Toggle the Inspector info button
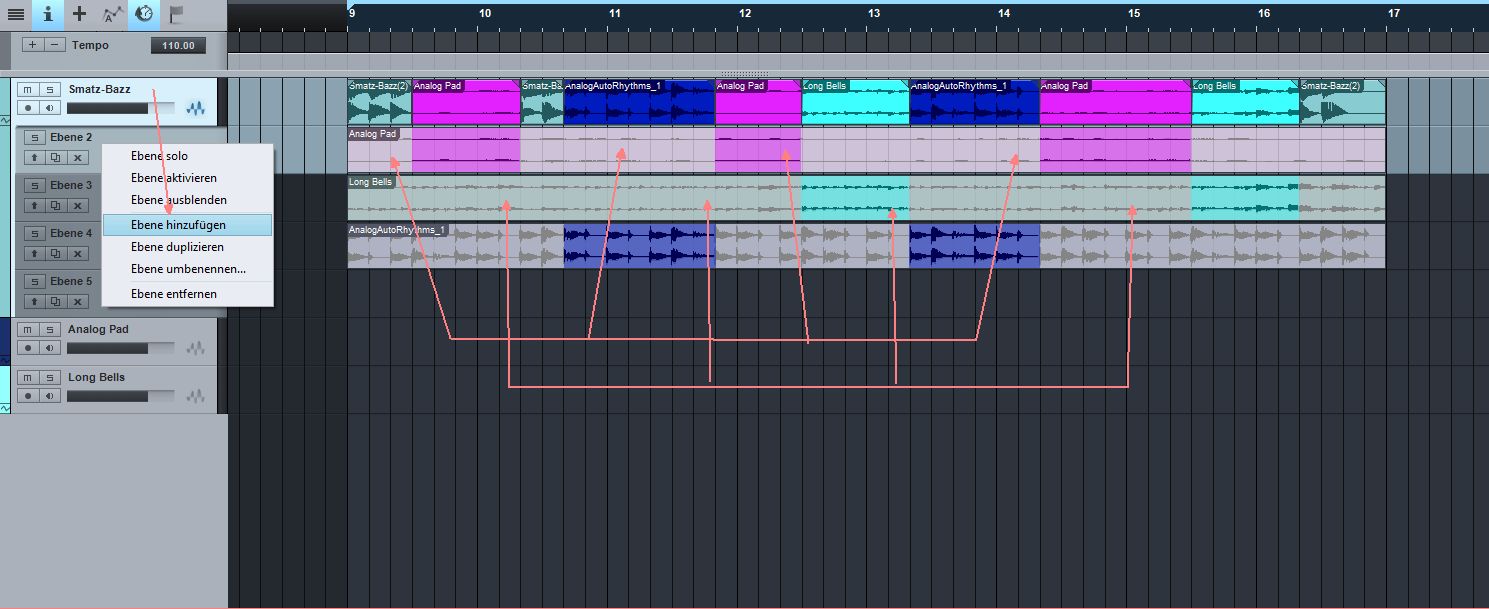This screenshot has height=609, width=1489. point(47,14)
